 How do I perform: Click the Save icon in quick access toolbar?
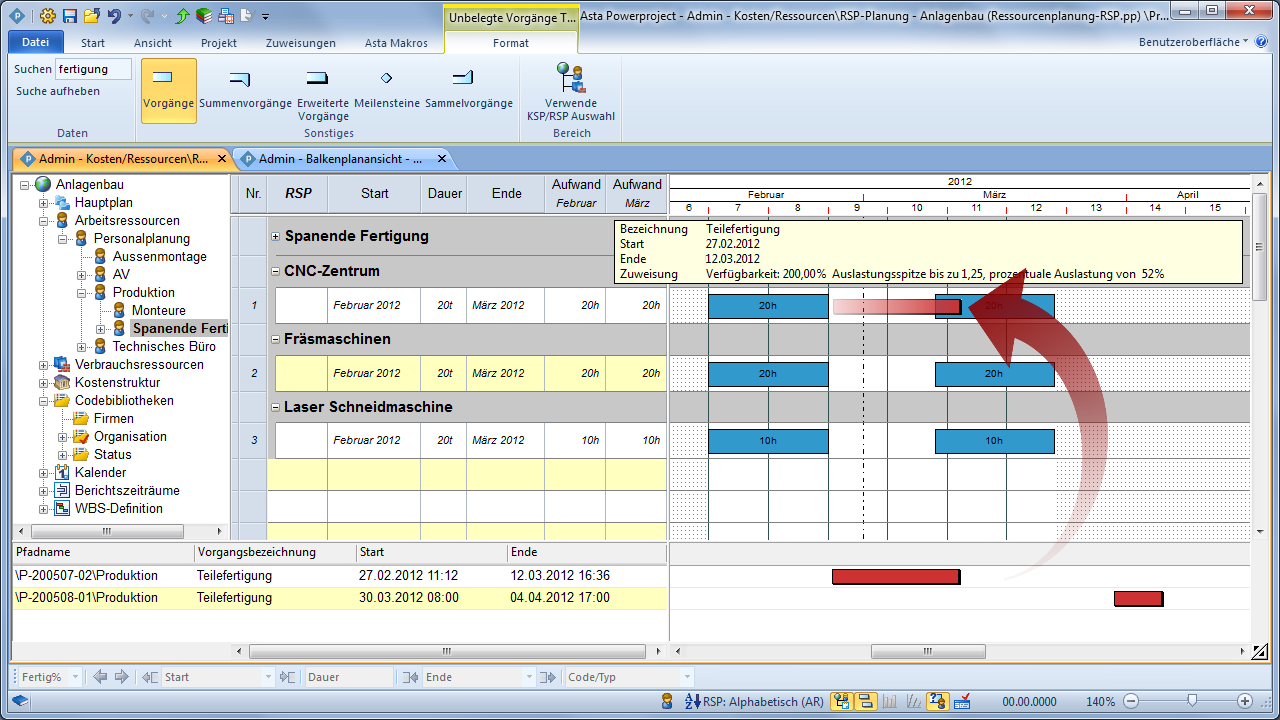(70, 16)
